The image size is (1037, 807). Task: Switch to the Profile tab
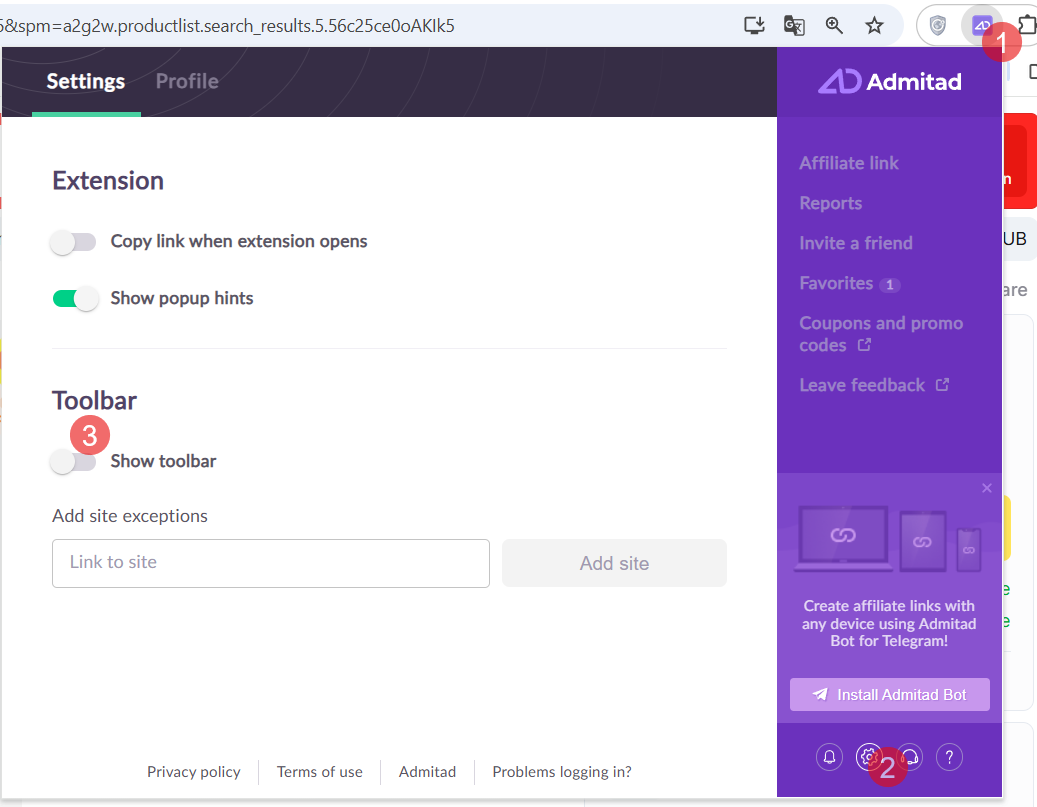[x=187, y=81]
